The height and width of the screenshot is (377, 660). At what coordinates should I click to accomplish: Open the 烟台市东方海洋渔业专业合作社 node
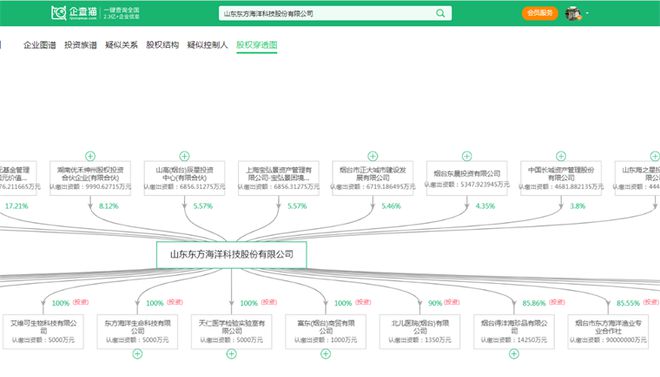(608, 332)
